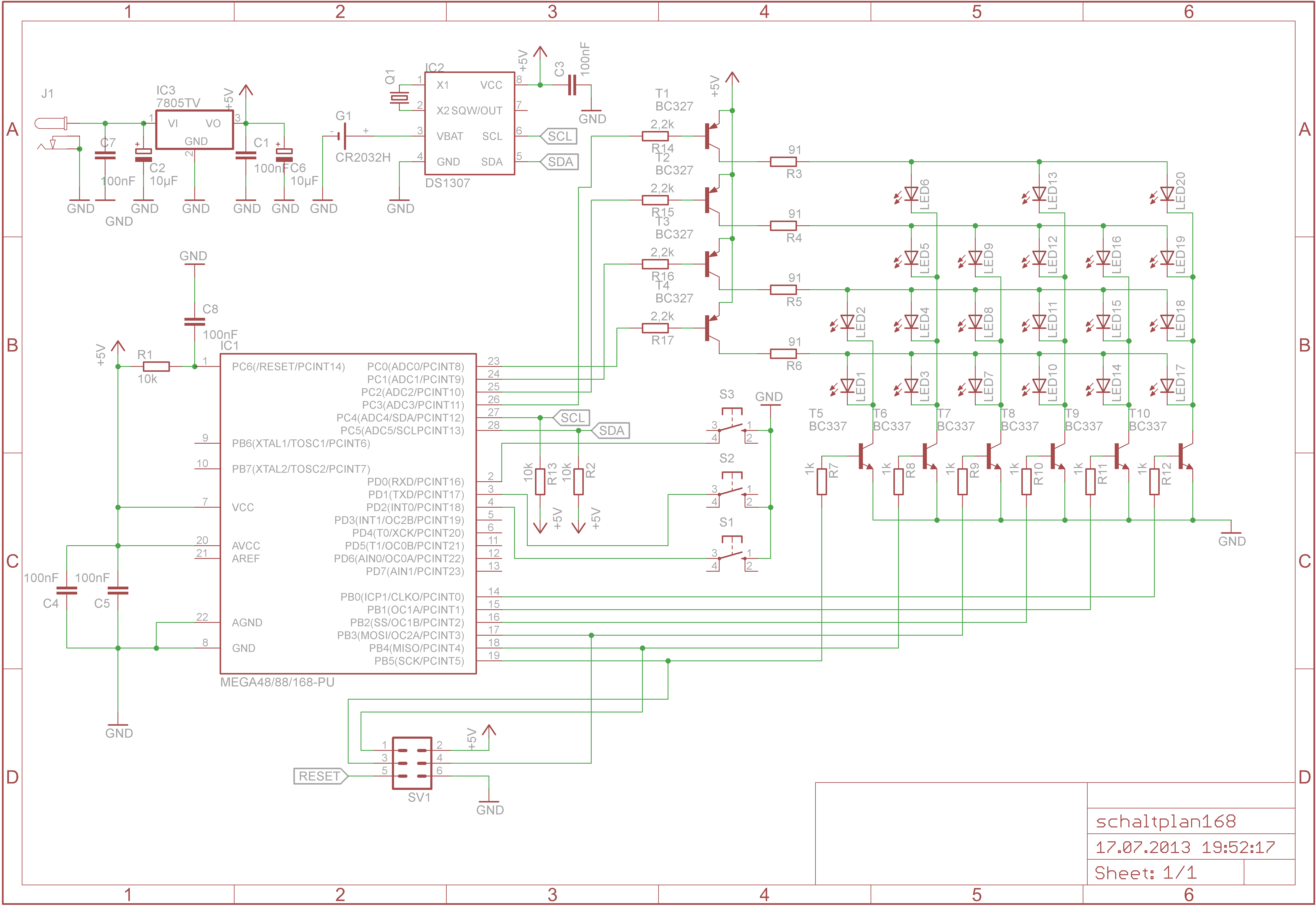
Task: Click the DS1307 real-time clock chip
Action: click(470, 123)
